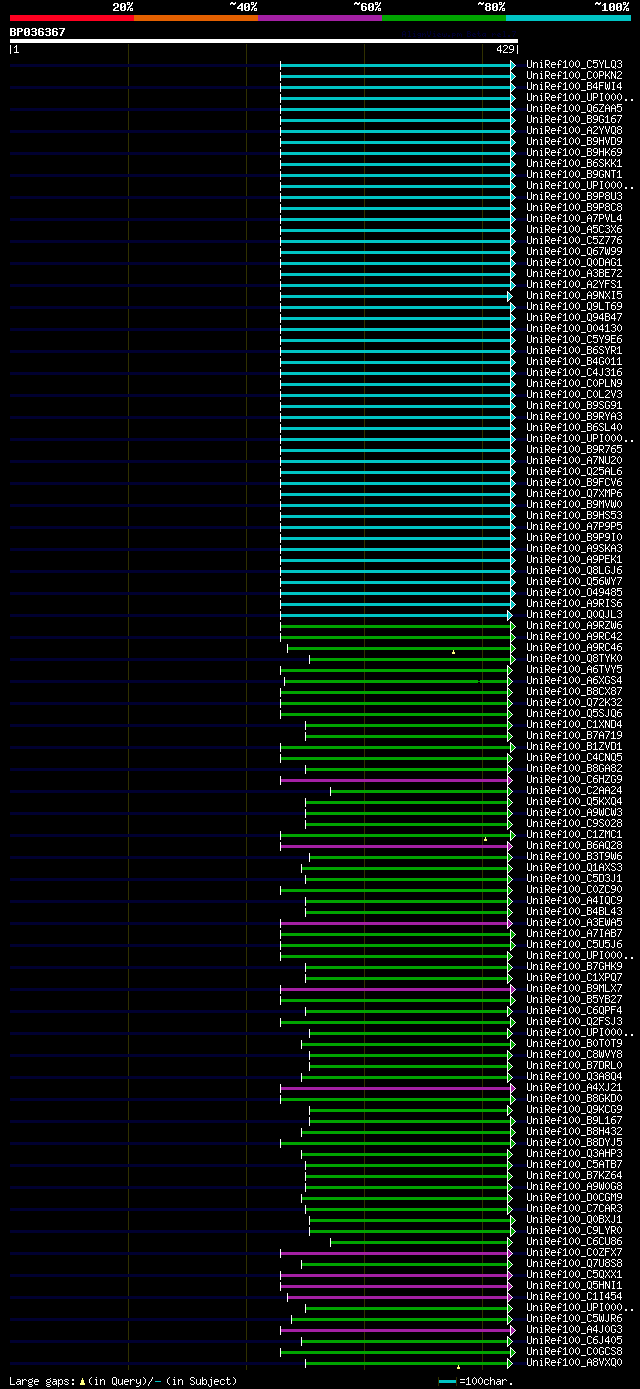640x1389 pixels.
Task: Click the UniRef100_A7NU20 label
Action: (574, 461)
